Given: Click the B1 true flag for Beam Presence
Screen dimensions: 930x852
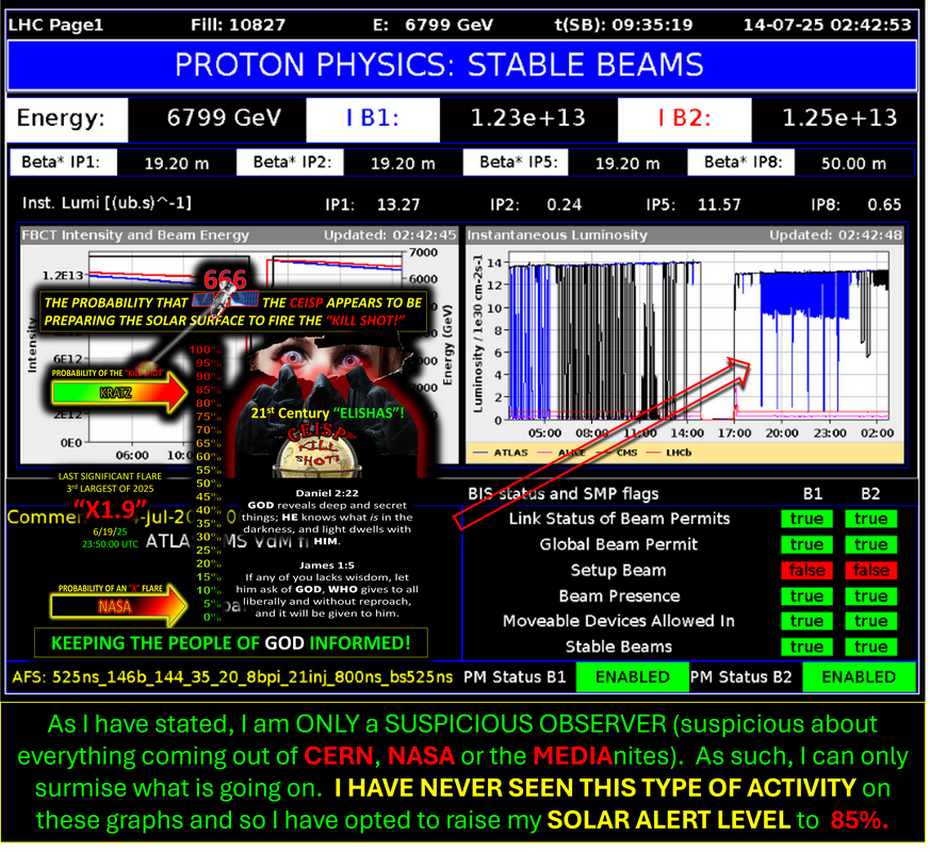Looking at the screenshot, I should [807, 596].
